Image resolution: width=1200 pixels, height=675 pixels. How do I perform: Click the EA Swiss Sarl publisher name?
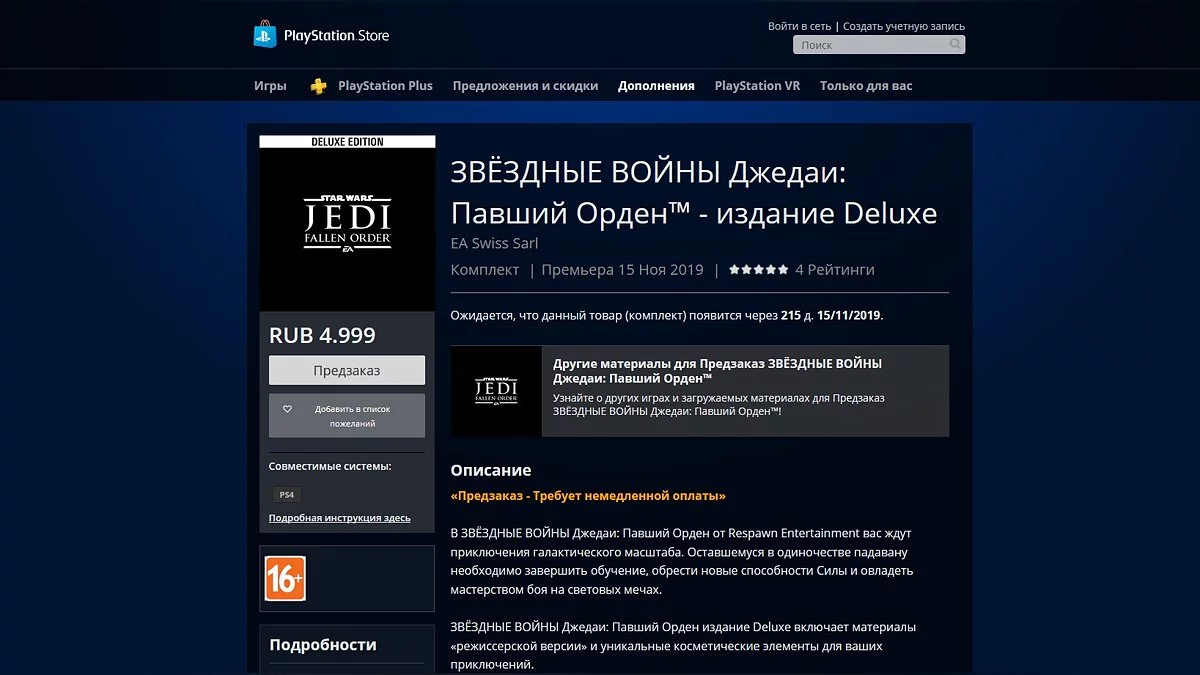tap(495, 243)
